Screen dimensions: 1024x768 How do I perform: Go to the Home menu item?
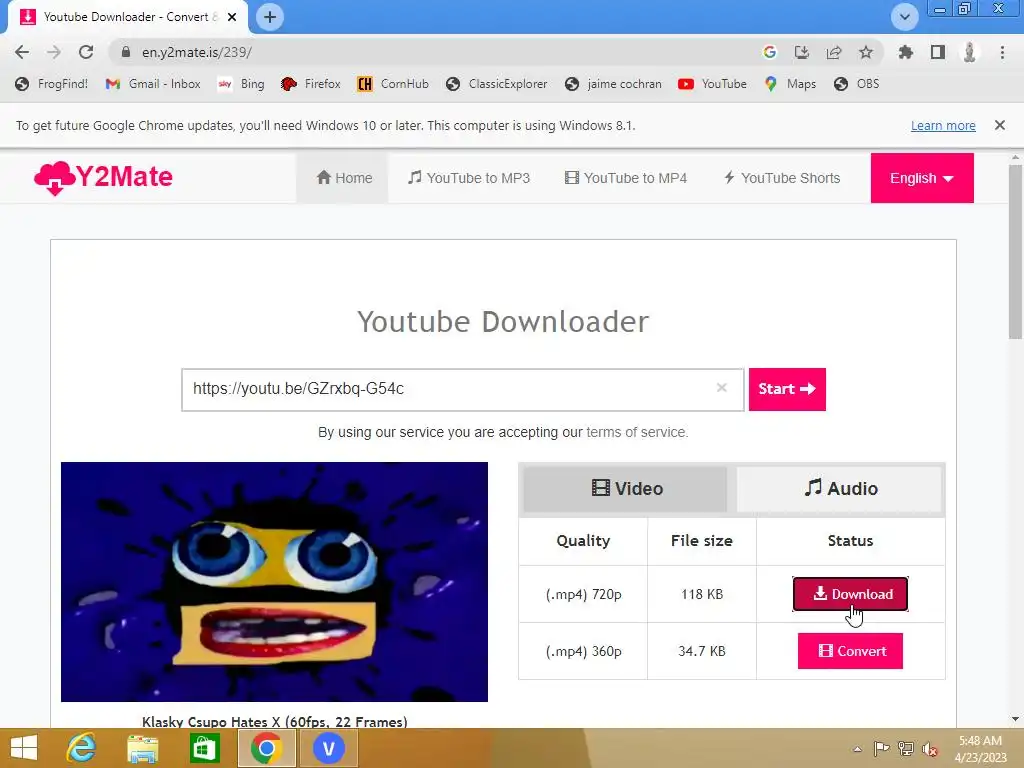344,178
